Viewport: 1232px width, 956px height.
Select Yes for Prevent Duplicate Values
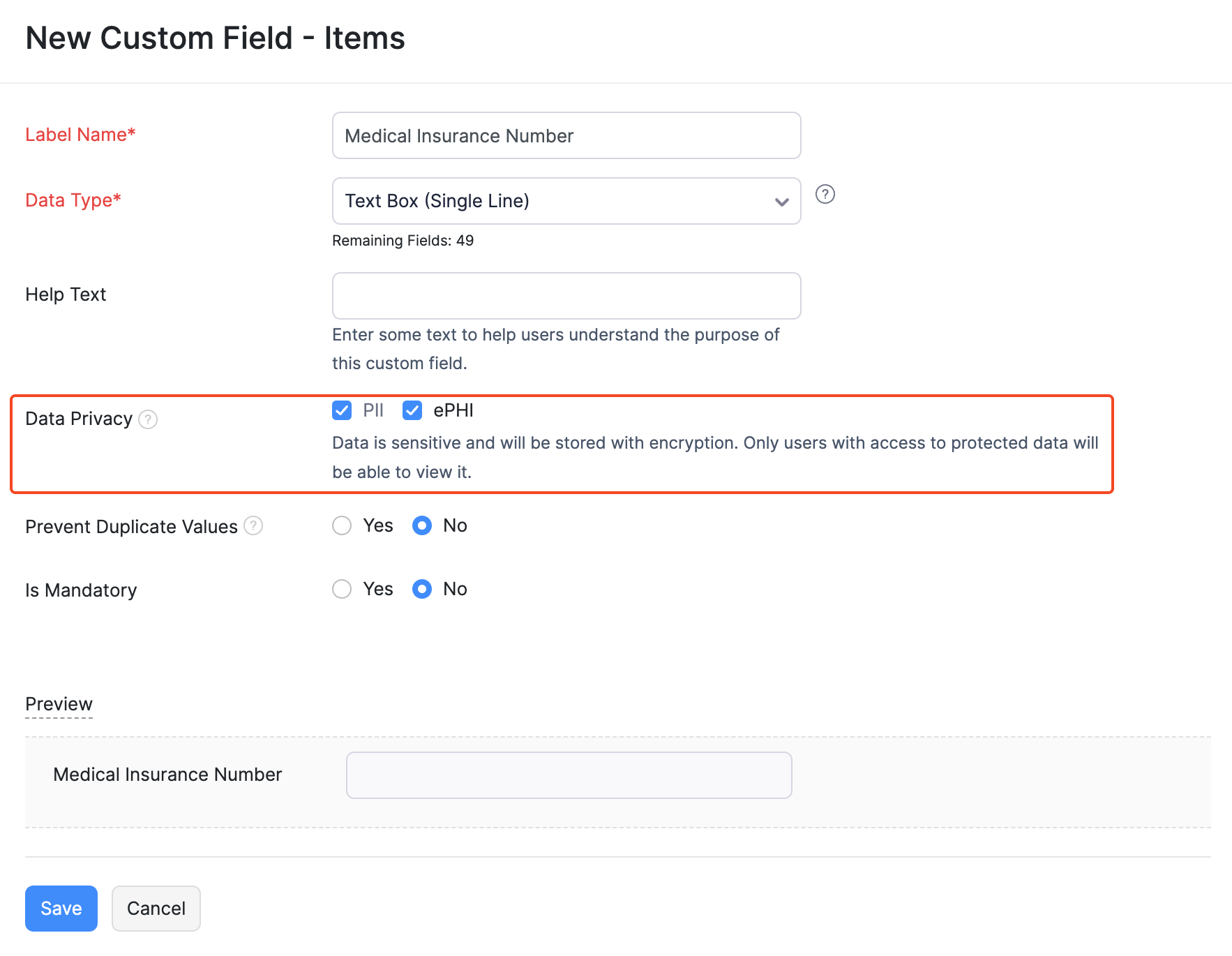(x=342, y=525)
